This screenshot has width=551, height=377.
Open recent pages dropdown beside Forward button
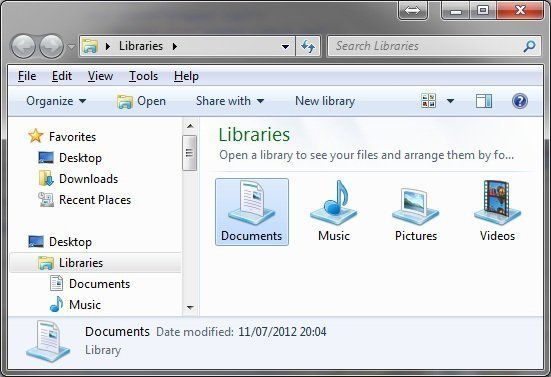click(x=71, y=46)
